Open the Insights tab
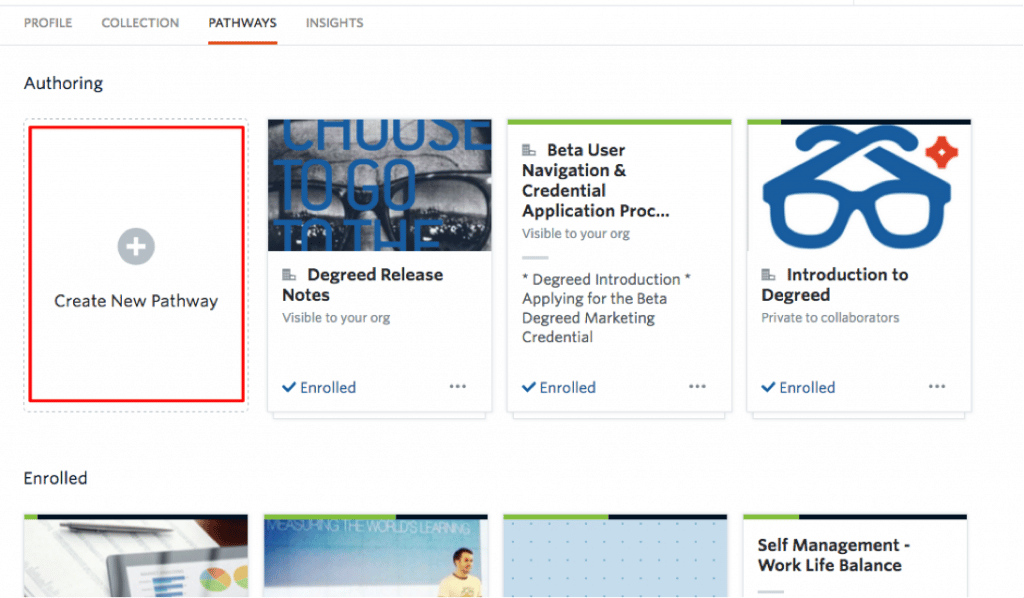This screenshot has height=598, width=1024. tap(334, 23)
